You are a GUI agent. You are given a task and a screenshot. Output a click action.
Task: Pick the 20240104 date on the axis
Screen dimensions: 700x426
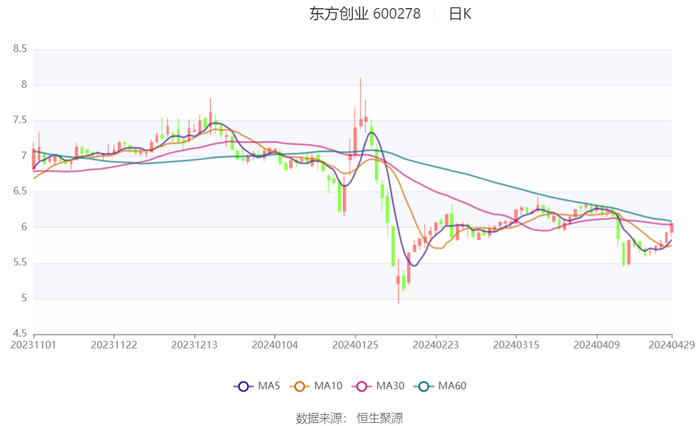(275, 344)
